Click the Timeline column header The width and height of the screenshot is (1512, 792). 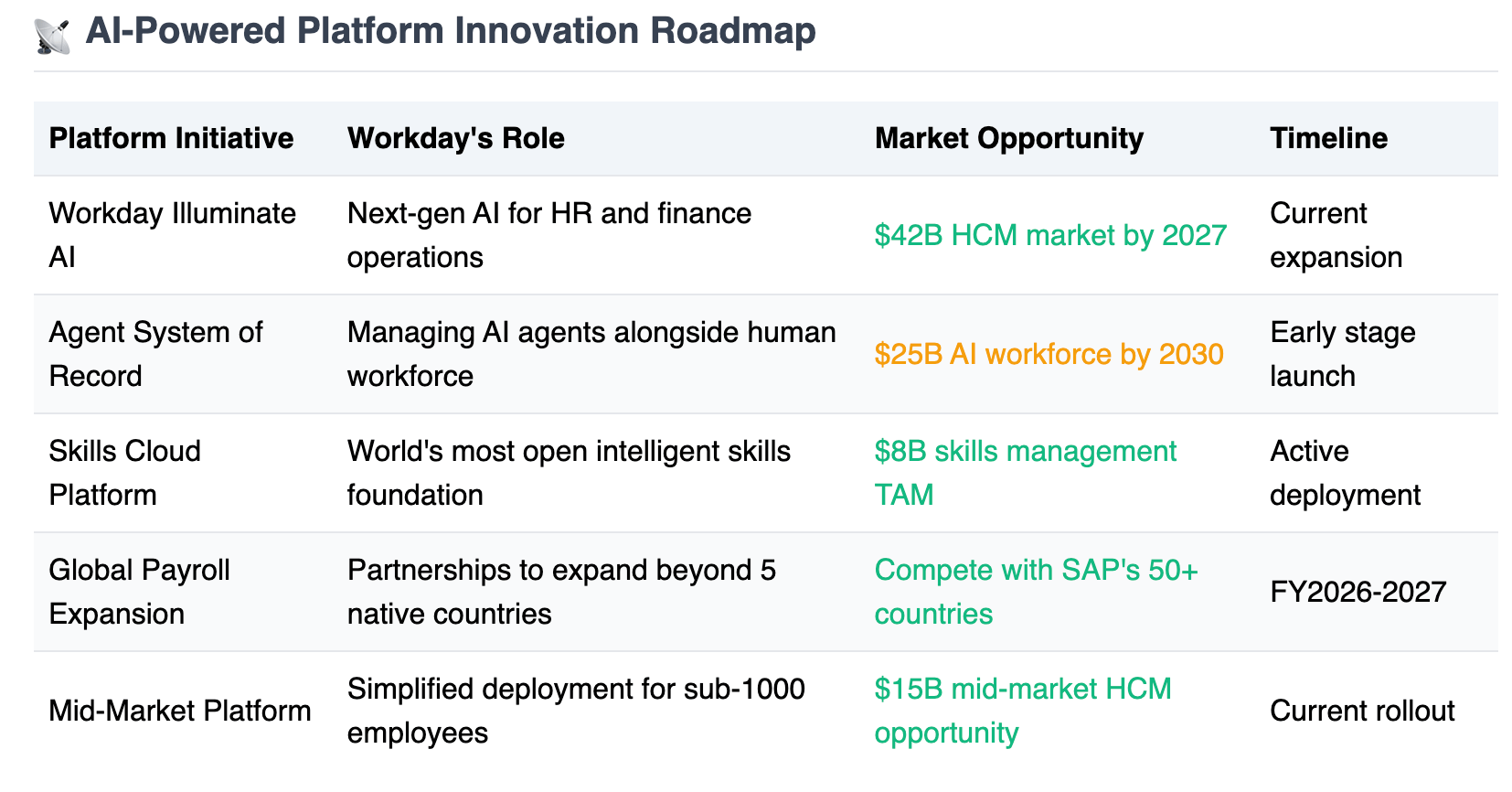tap(1328, 138)
